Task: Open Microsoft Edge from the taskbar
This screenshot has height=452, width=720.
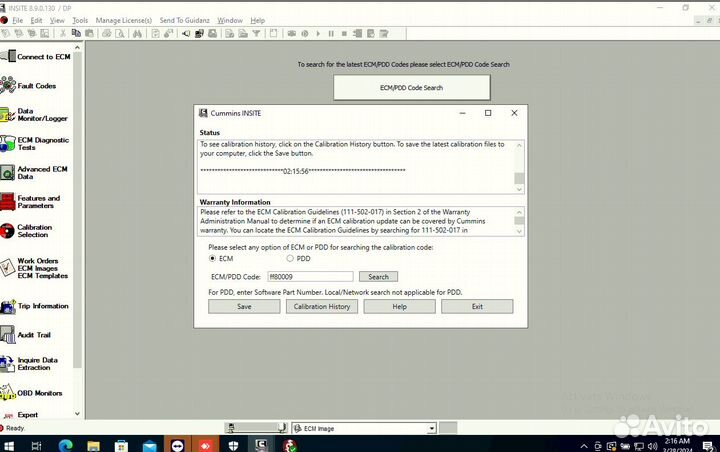Action: pos(66,446)
